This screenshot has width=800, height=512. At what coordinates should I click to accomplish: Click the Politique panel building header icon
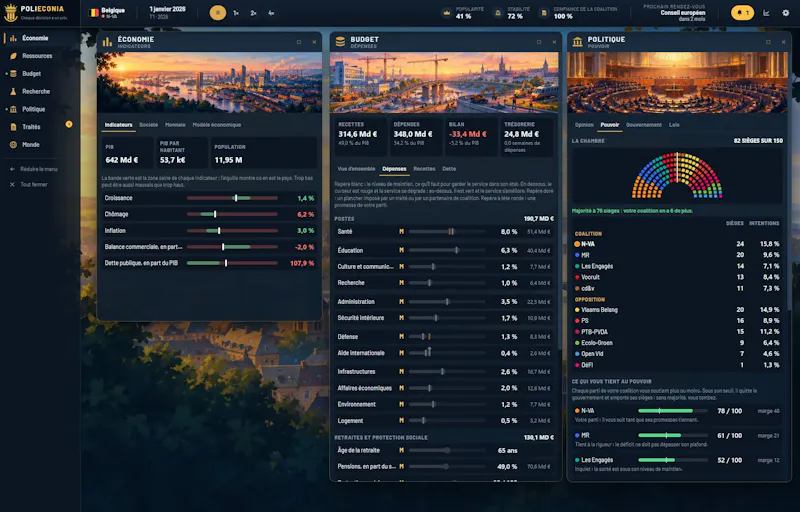(x=578, y=42)
